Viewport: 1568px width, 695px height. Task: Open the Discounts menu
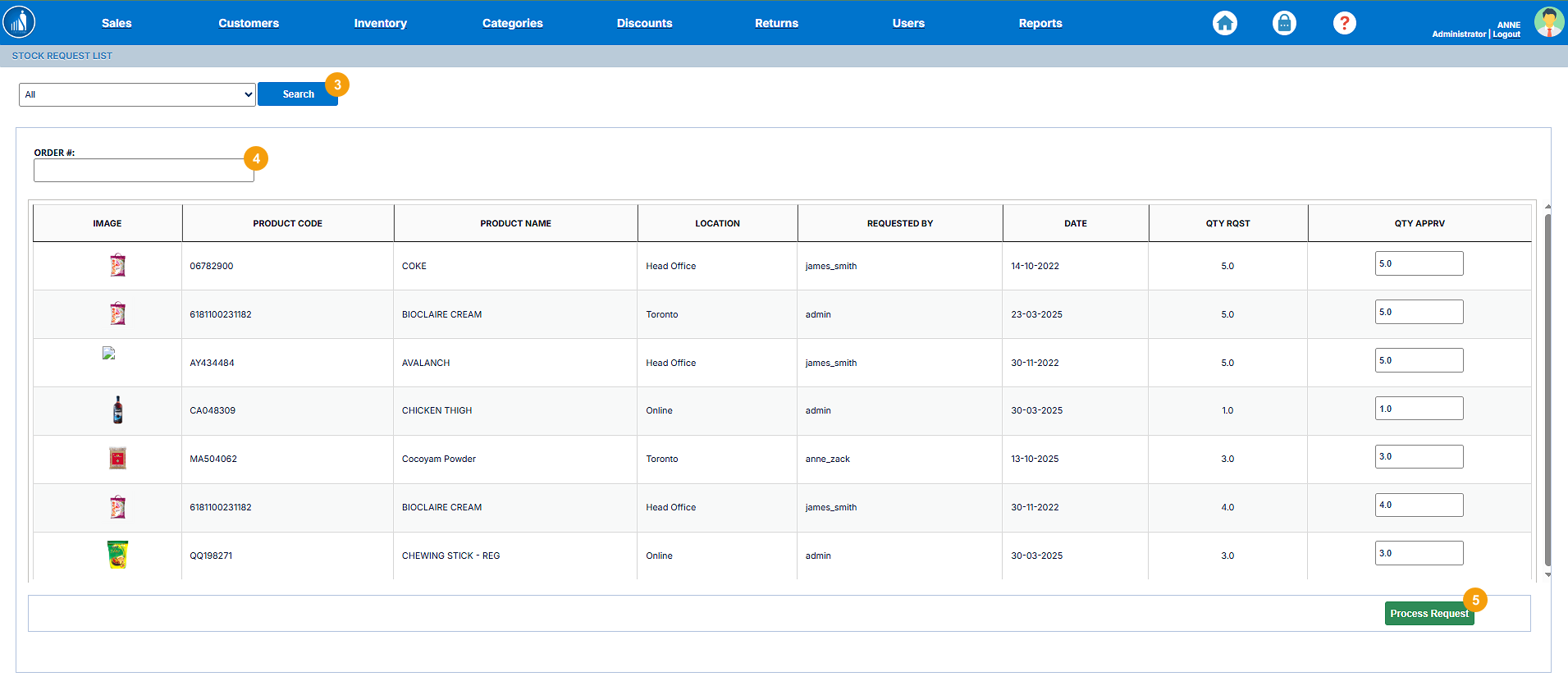[x=644, y=23]
